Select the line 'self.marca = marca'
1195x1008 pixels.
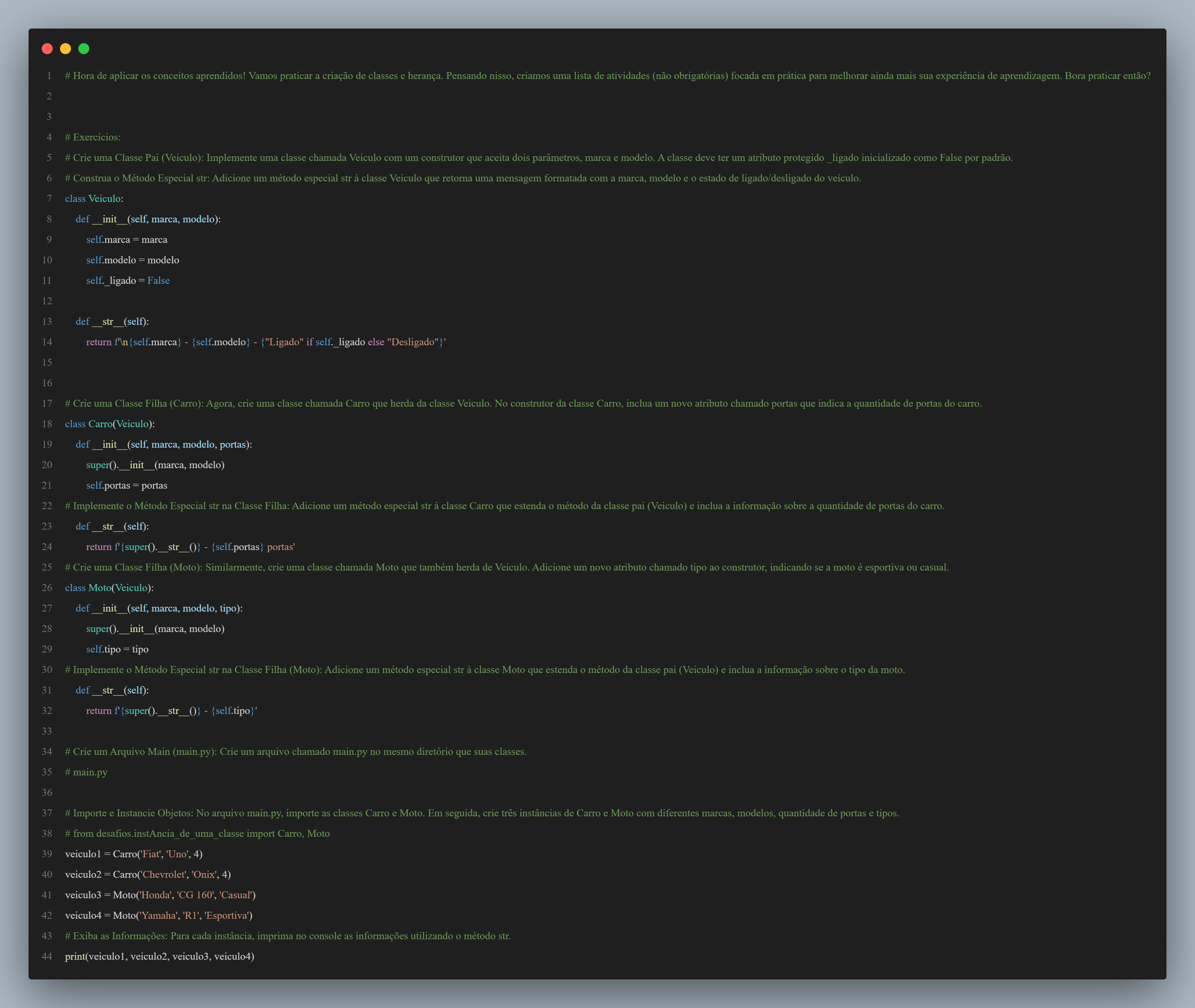click(127, 240)
